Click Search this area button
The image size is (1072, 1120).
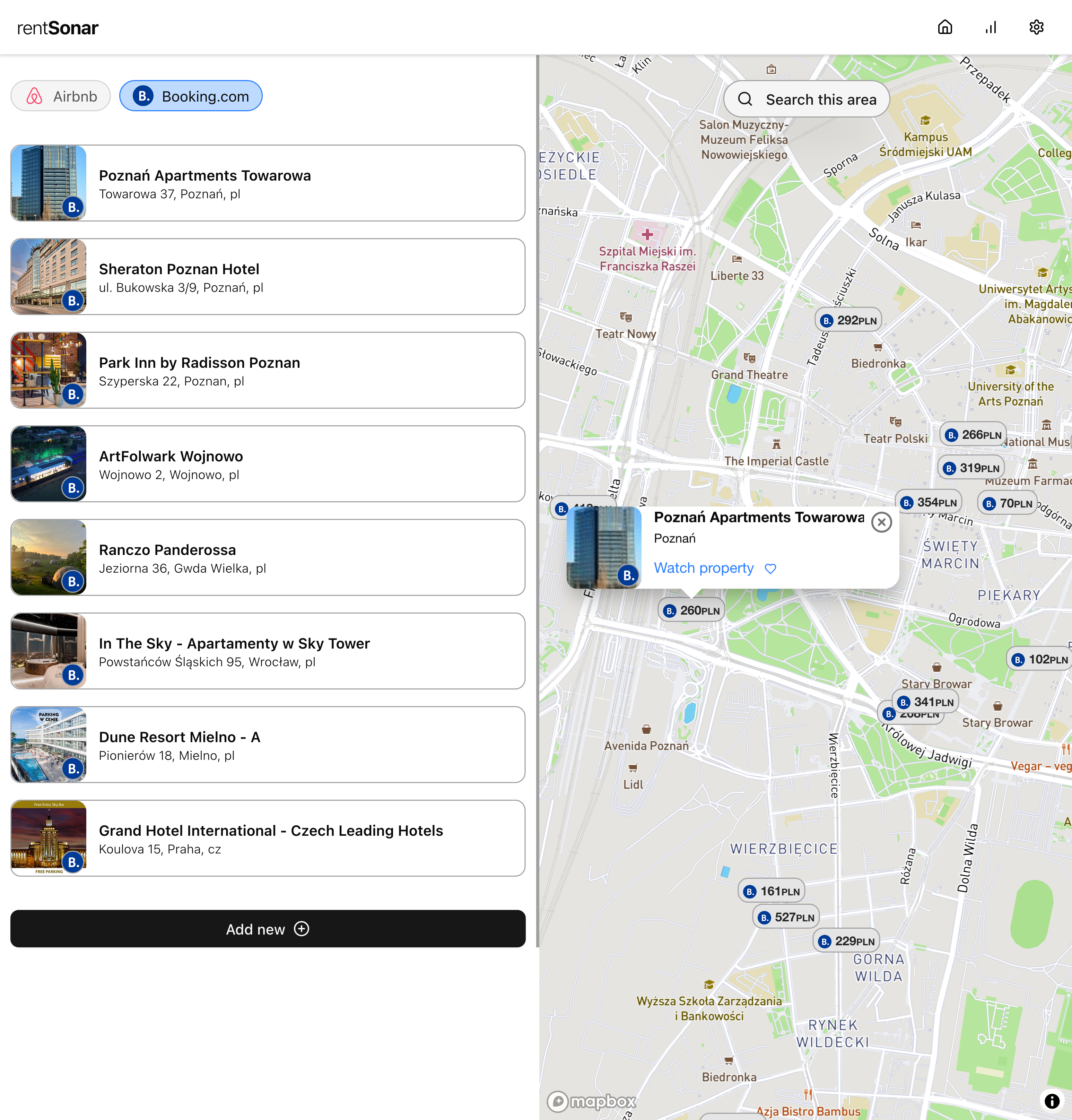point(806,99)
